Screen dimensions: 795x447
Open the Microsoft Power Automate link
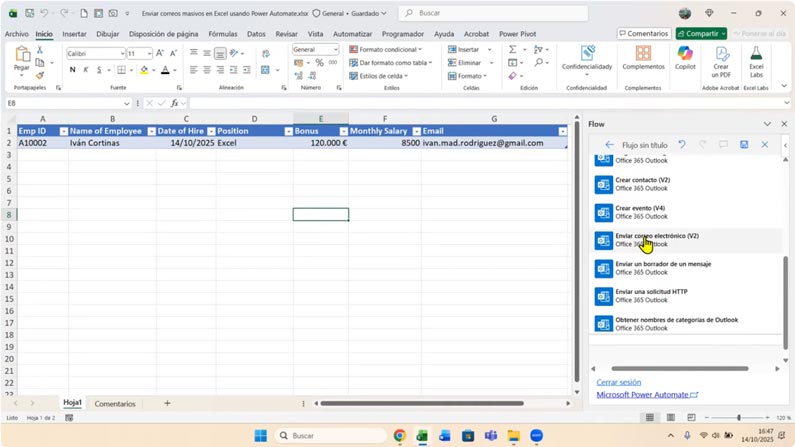(x=647, y=394)
